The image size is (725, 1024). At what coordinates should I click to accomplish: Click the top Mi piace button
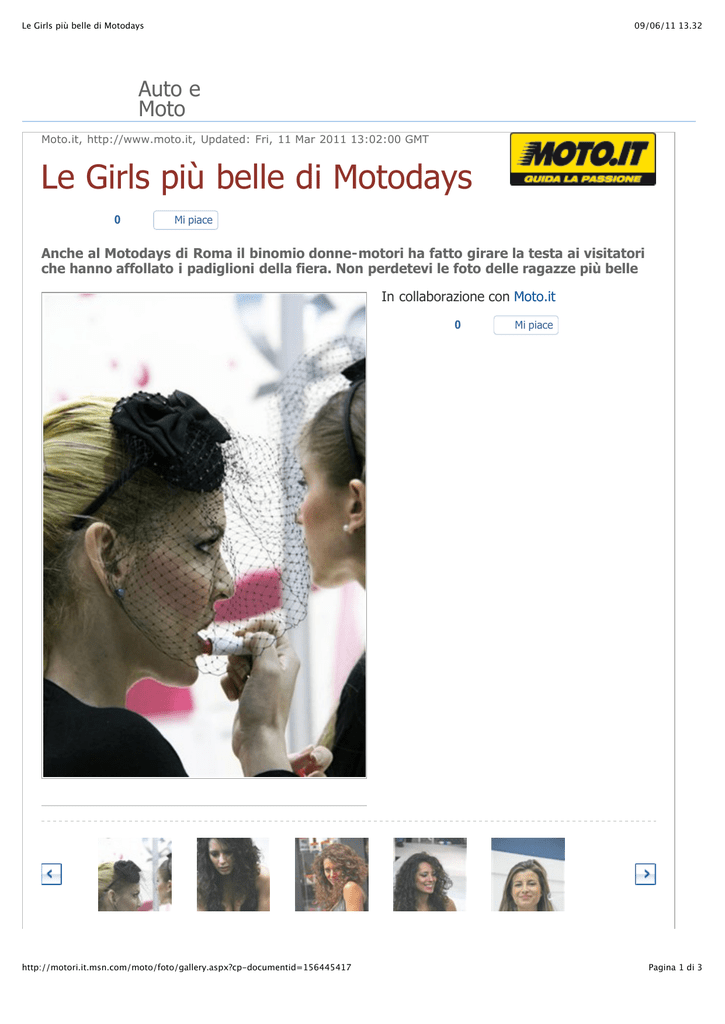coord(185,220)
